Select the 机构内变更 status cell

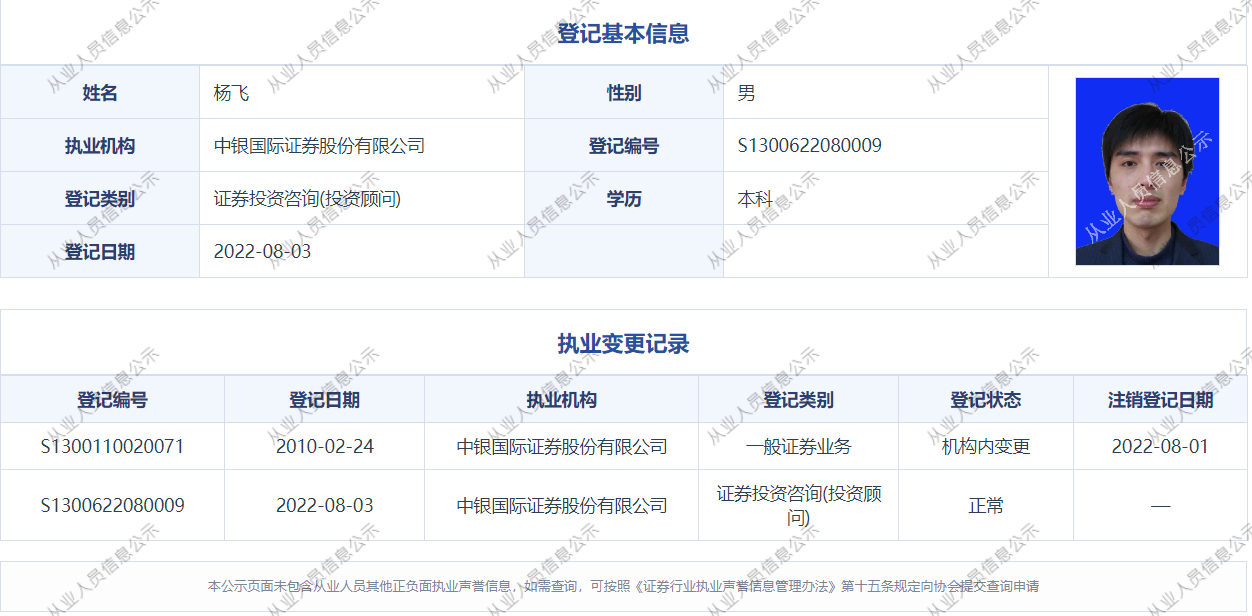[x=986, y=446]
